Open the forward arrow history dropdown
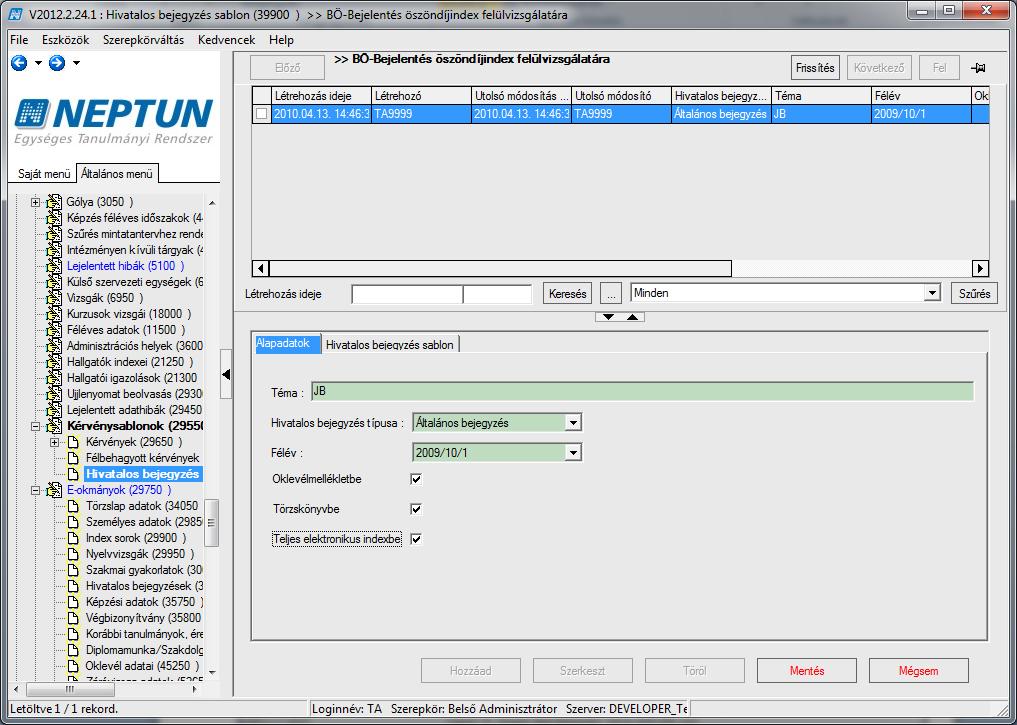 [x=77, y=63]
